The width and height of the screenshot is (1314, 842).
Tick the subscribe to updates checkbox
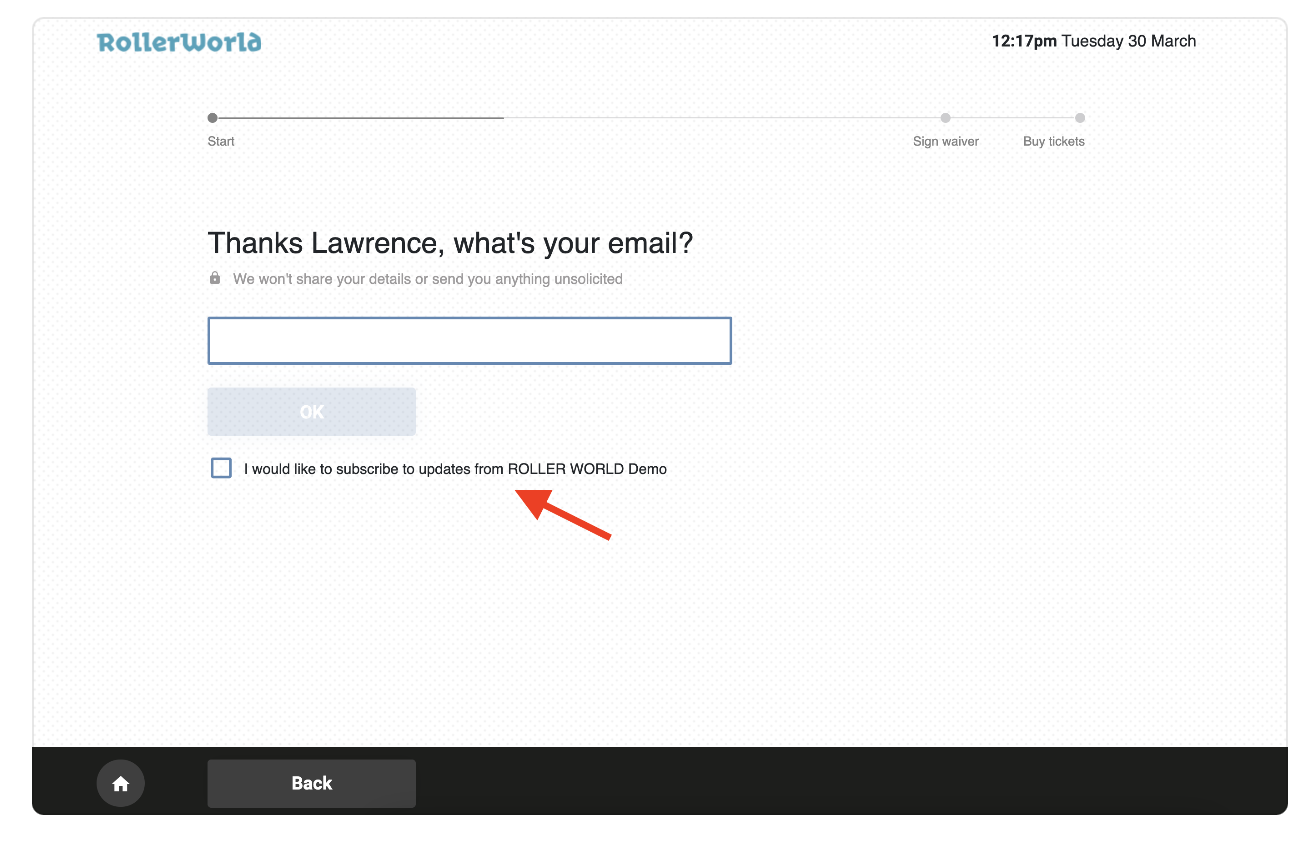(221, 468)
